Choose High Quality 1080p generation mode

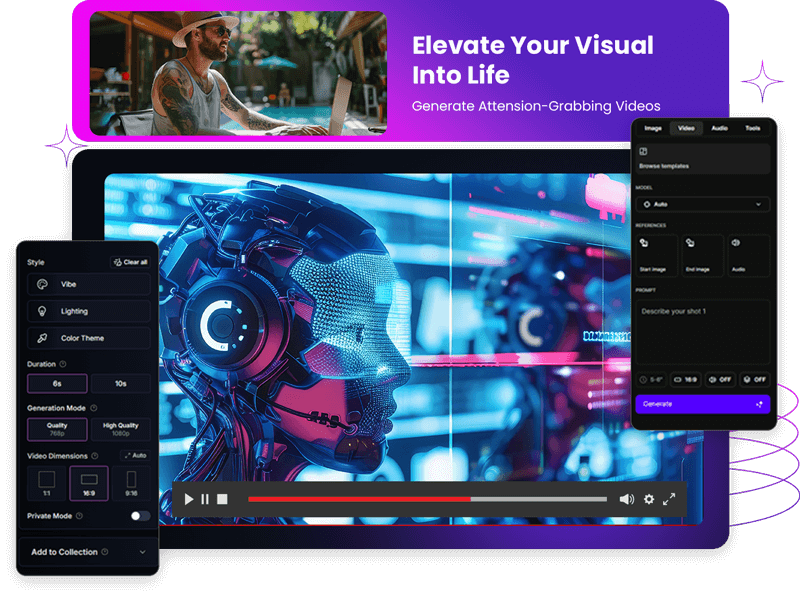(120, 429)
